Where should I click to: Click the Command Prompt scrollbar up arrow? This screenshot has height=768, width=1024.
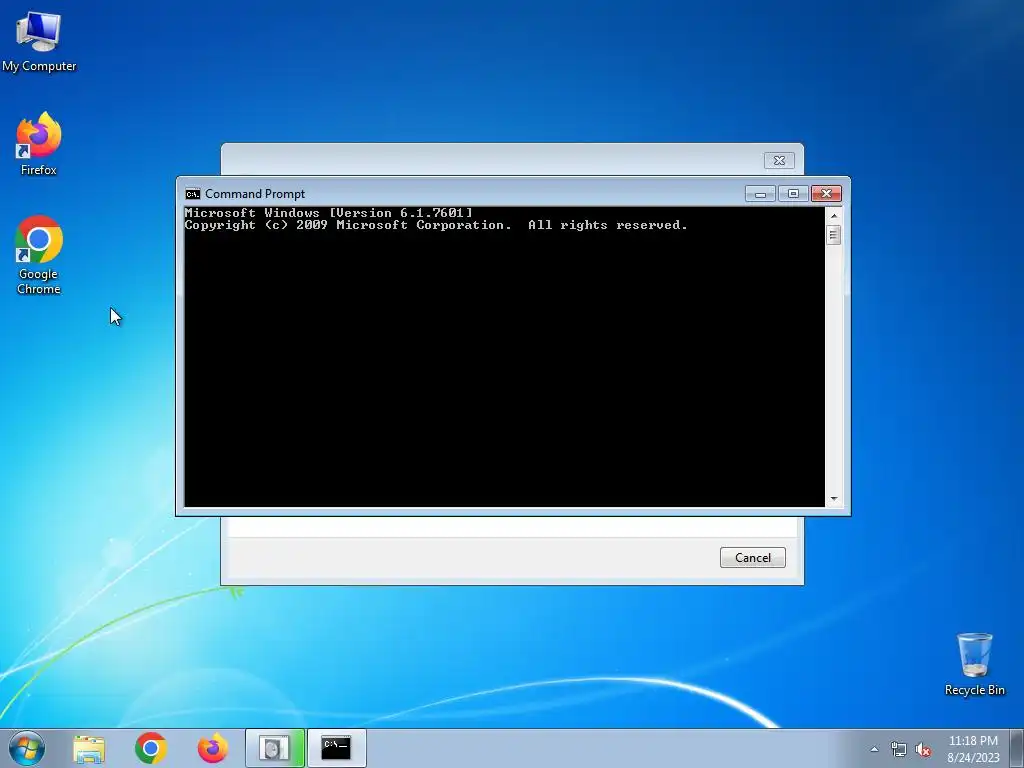(x=833, y=216)
